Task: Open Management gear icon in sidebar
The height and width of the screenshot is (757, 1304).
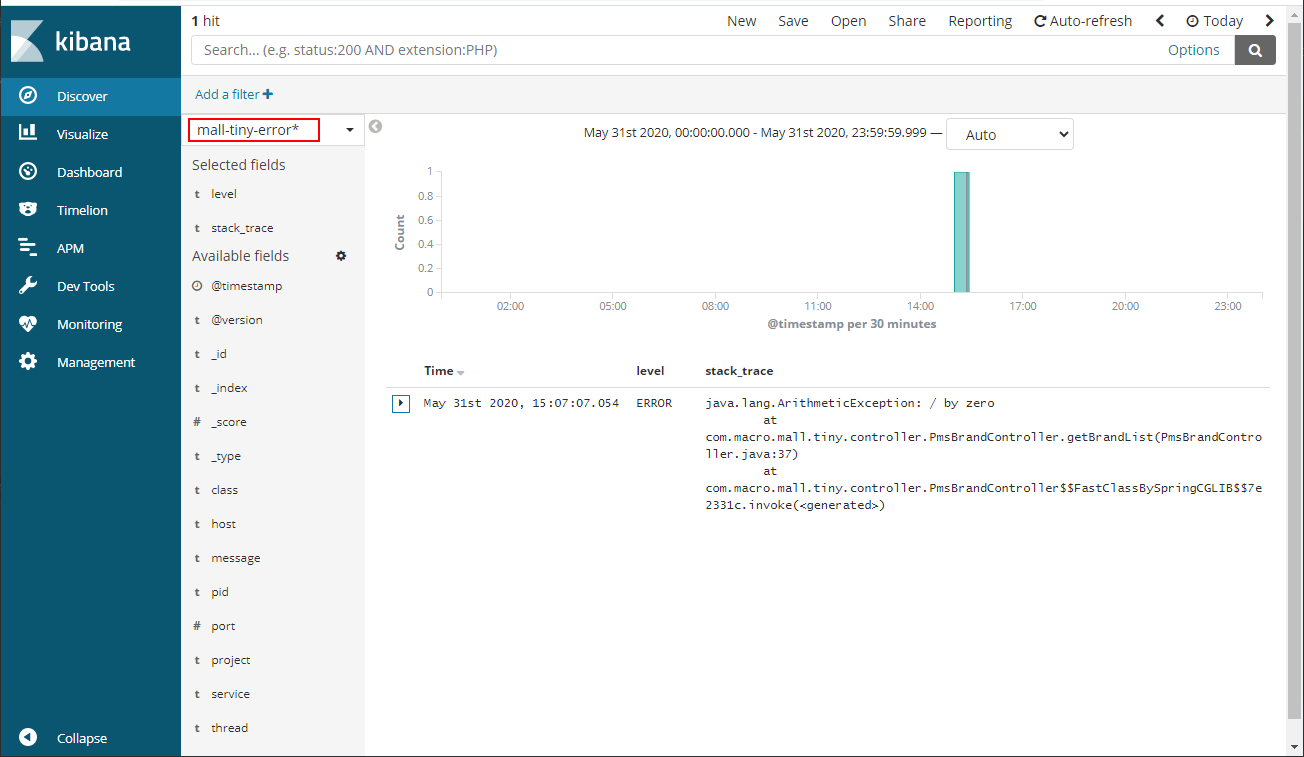Action: tap(28, 362)
